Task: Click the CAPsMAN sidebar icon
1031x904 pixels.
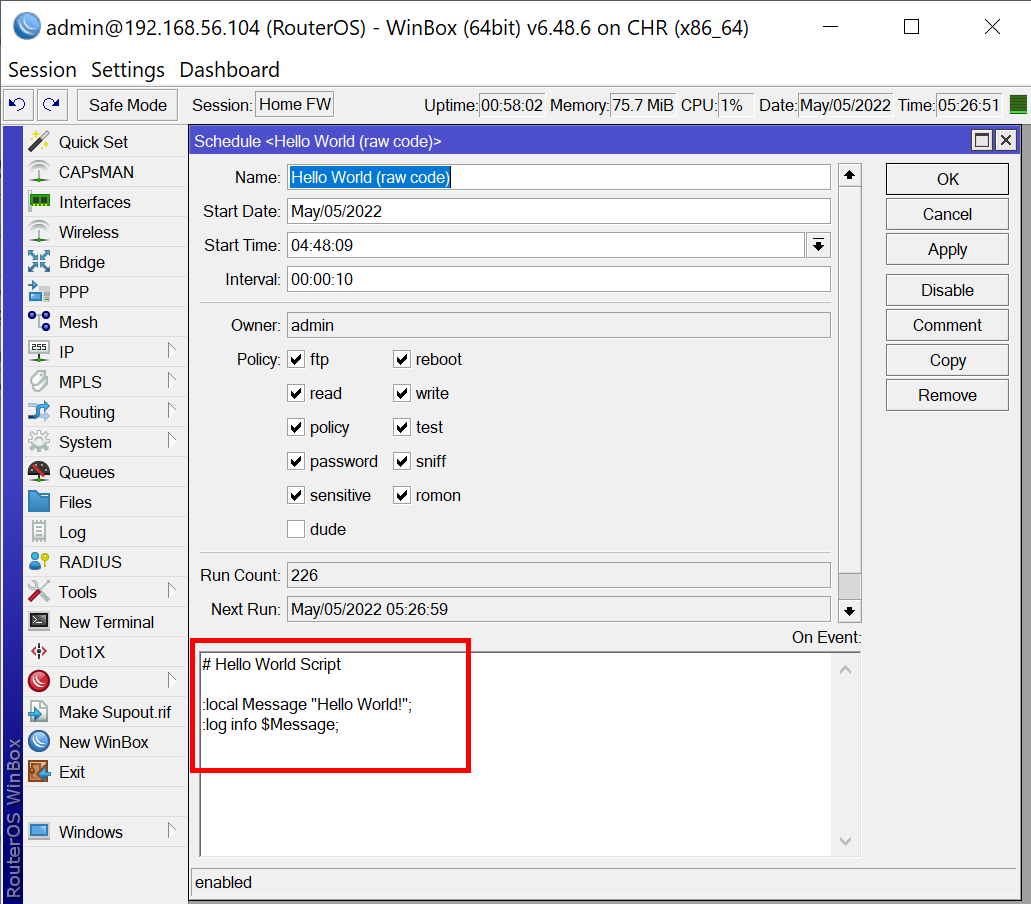Action: tap(39, 172)
